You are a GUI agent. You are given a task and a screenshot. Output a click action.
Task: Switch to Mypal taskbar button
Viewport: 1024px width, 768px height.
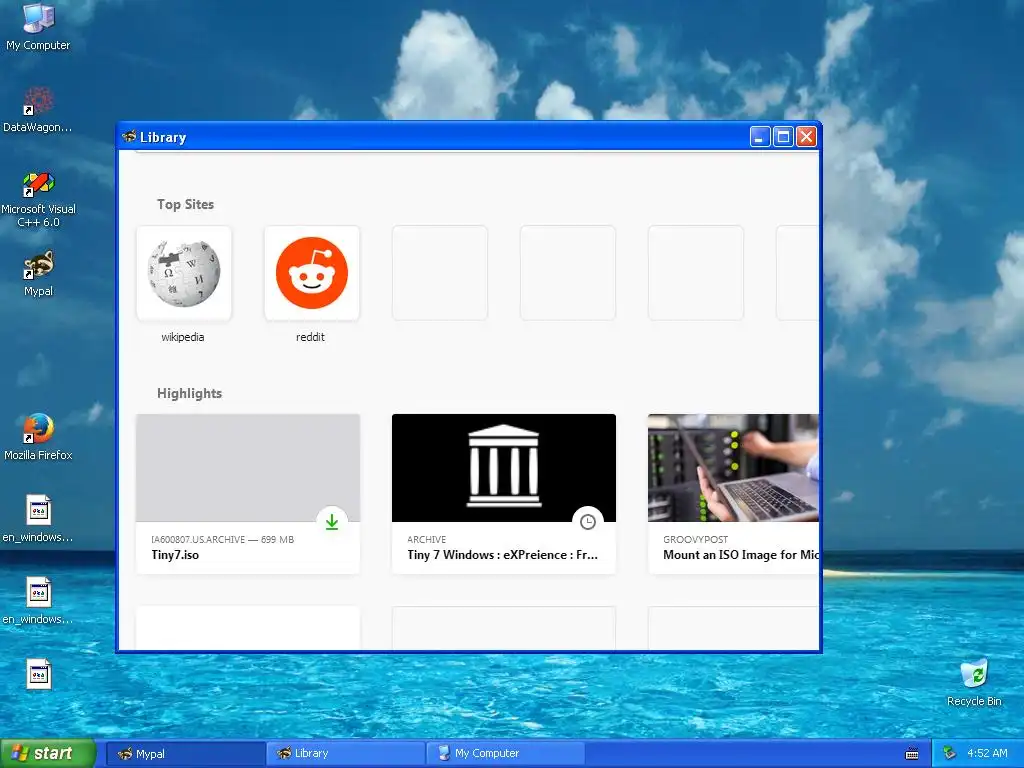tap(185, 754)
